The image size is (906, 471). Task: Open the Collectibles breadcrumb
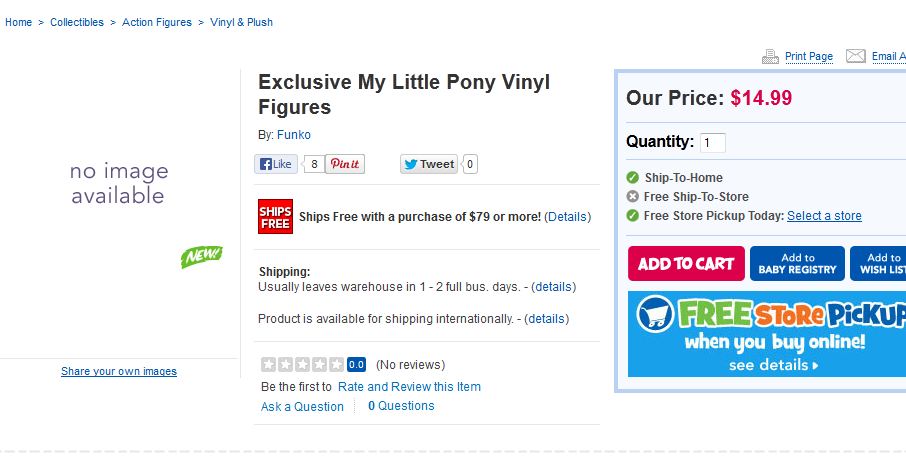point(77,22)
